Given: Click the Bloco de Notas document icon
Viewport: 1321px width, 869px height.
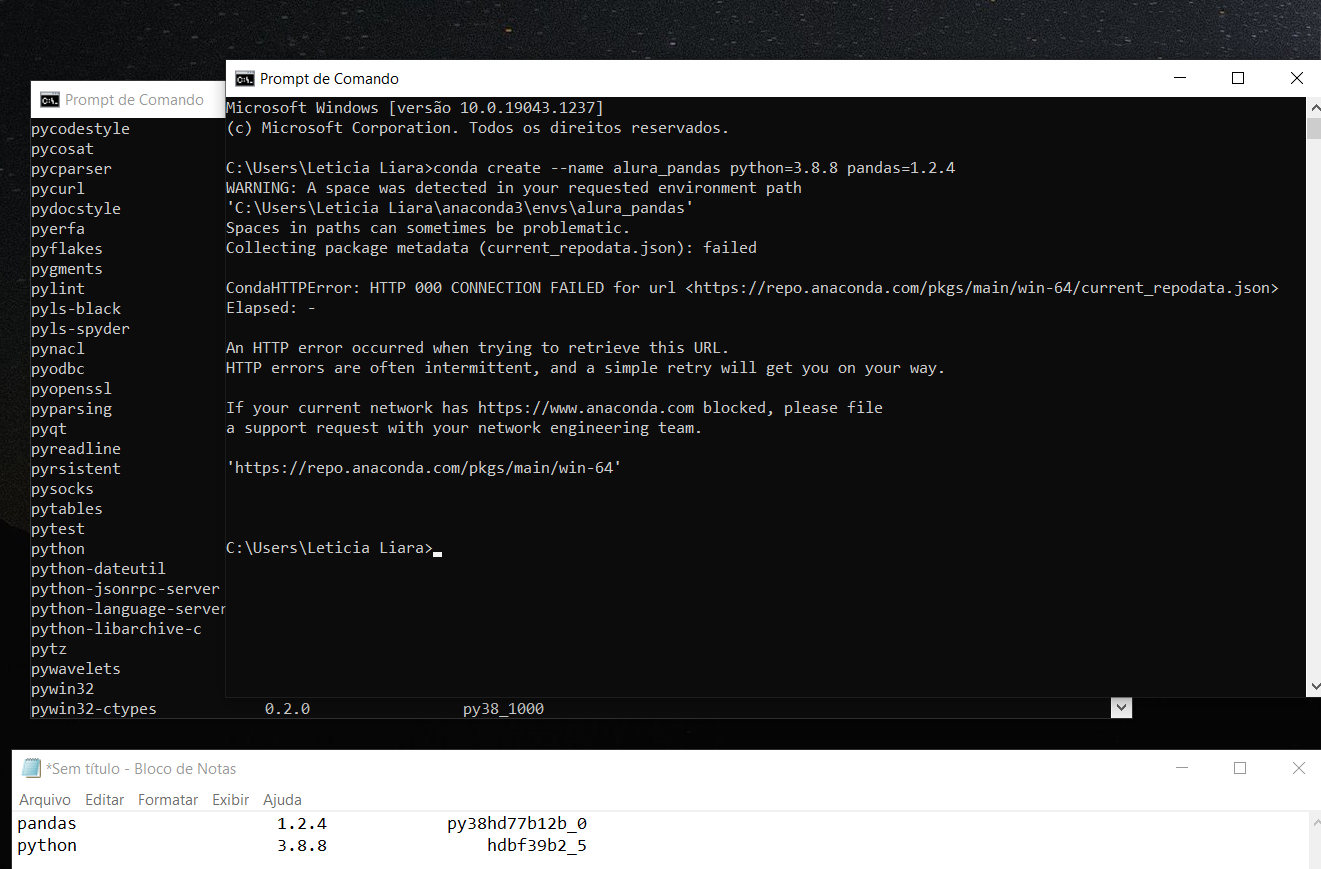Looking at the screenshot, I should pyautogui.click(x=32, y=768).
